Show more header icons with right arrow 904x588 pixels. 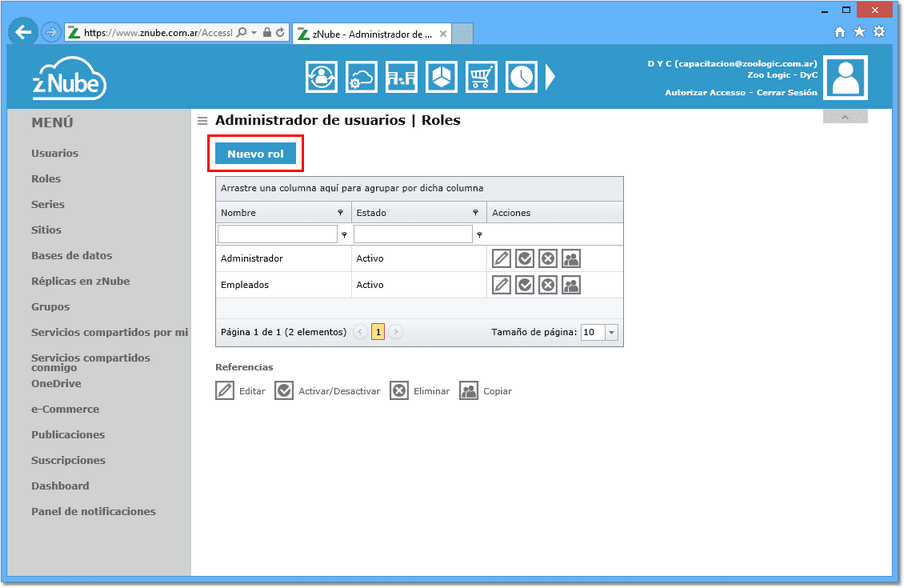pyautogui.click(x=551, y=77)
